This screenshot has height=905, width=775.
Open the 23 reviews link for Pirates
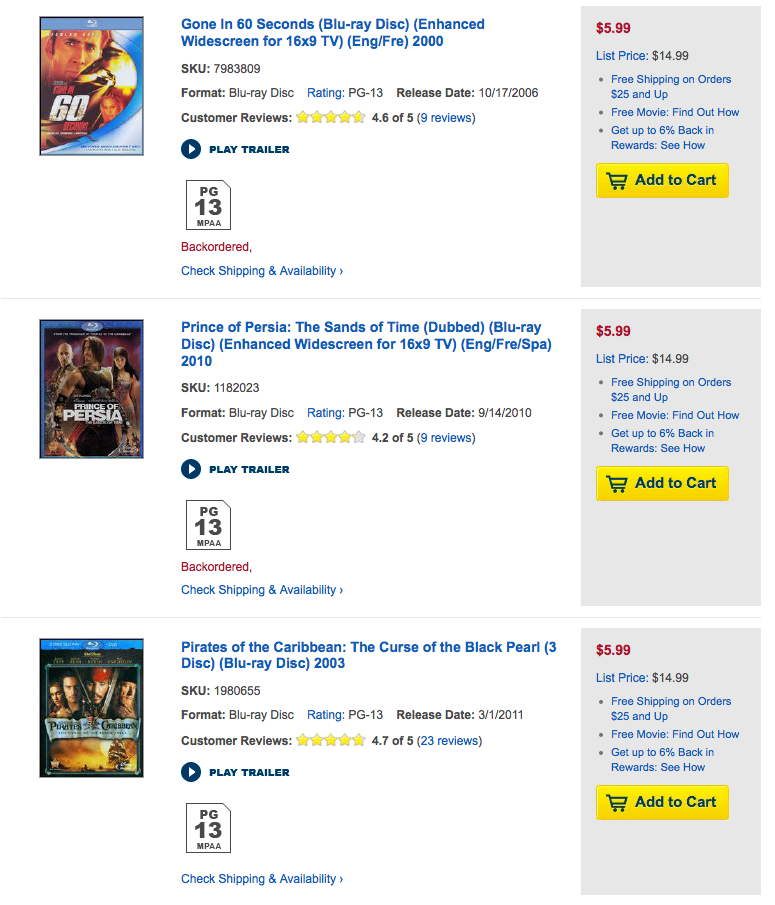(x=449, y=741)
